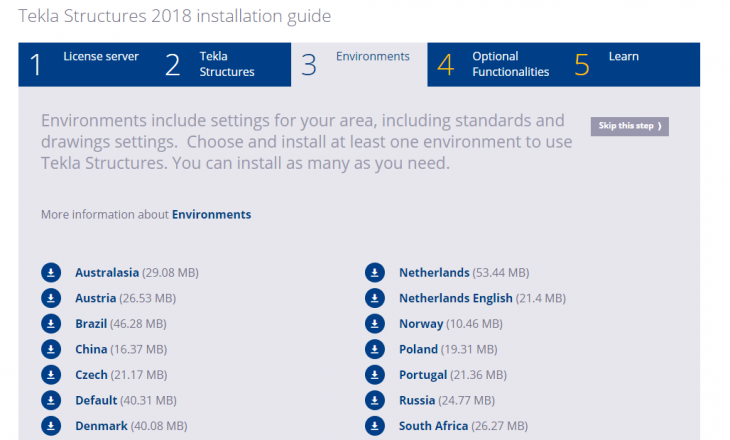Click the download icon next to Austria

pyautogui.click(x=51, y=298)
